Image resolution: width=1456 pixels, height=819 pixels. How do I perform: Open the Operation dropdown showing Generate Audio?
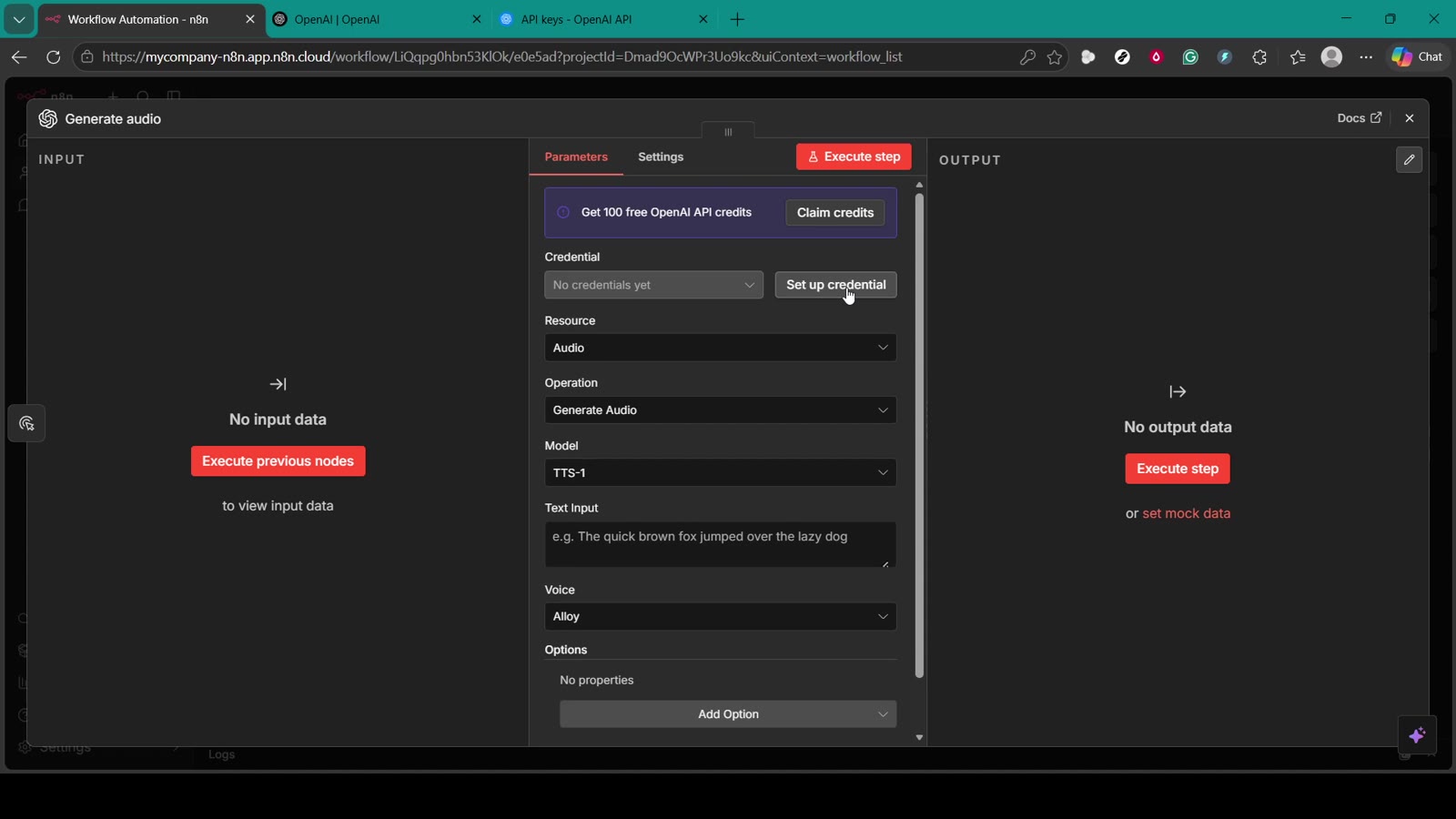point(720,410)
